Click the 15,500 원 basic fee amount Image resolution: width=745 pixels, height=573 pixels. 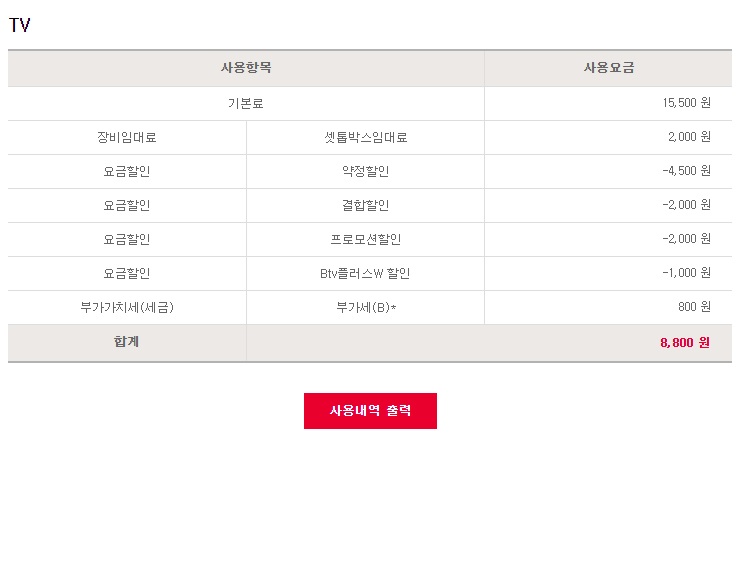685,104
